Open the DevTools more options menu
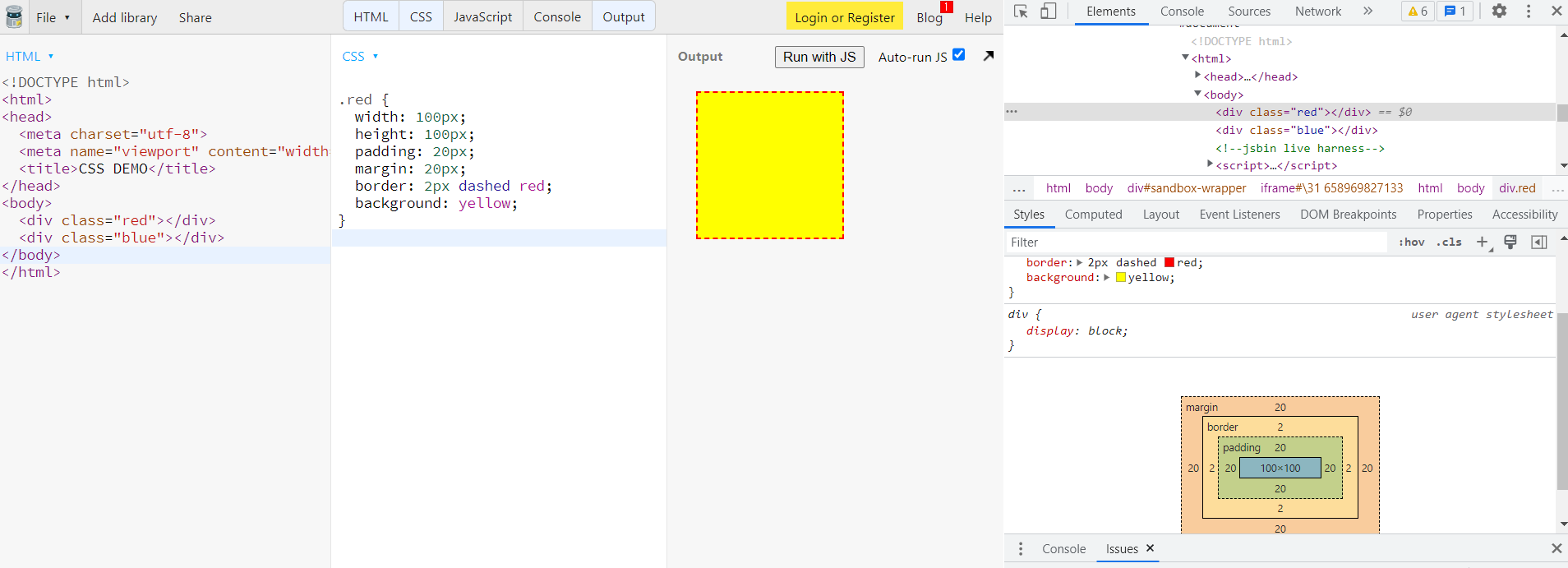This screenshot has width=1568, height=568. [x=1529, y=12]
